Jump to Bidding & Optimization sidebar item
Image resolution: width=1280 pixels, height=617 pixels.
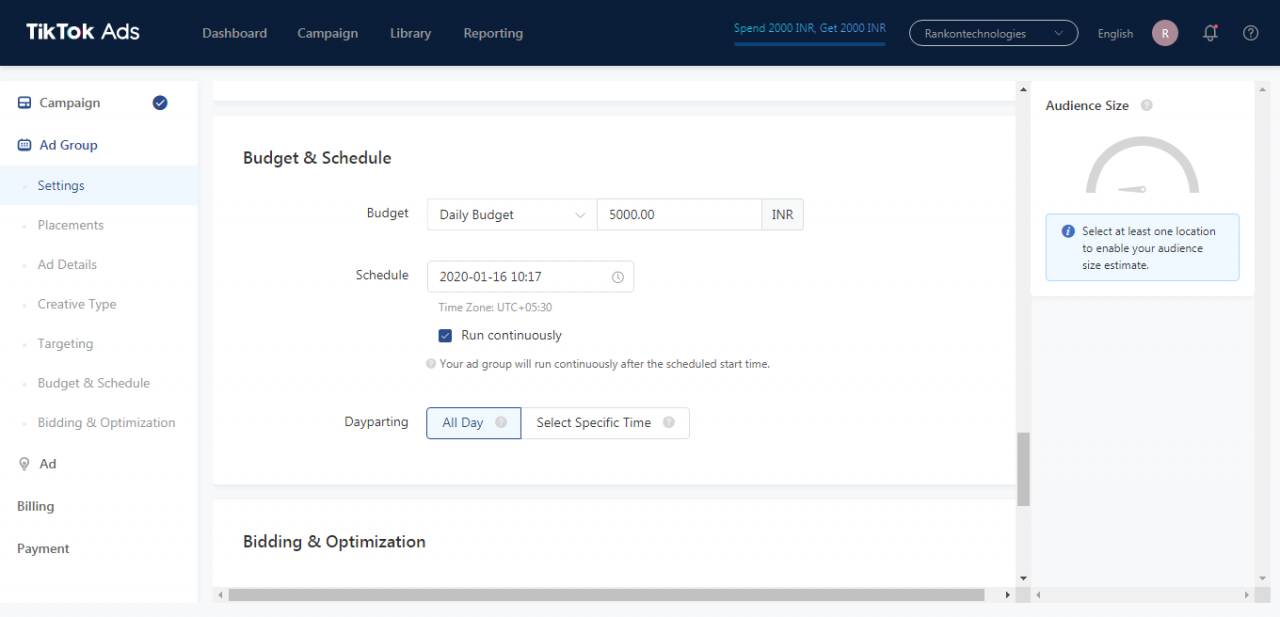[106, 422]
